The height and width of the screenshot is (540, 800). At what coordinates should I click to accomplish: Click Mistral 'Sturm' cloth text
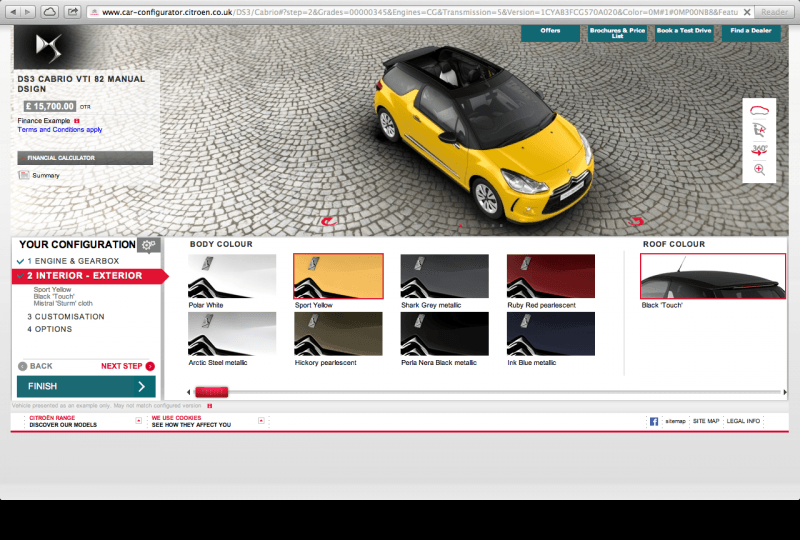pyautogui.click(x=63, y=303)
